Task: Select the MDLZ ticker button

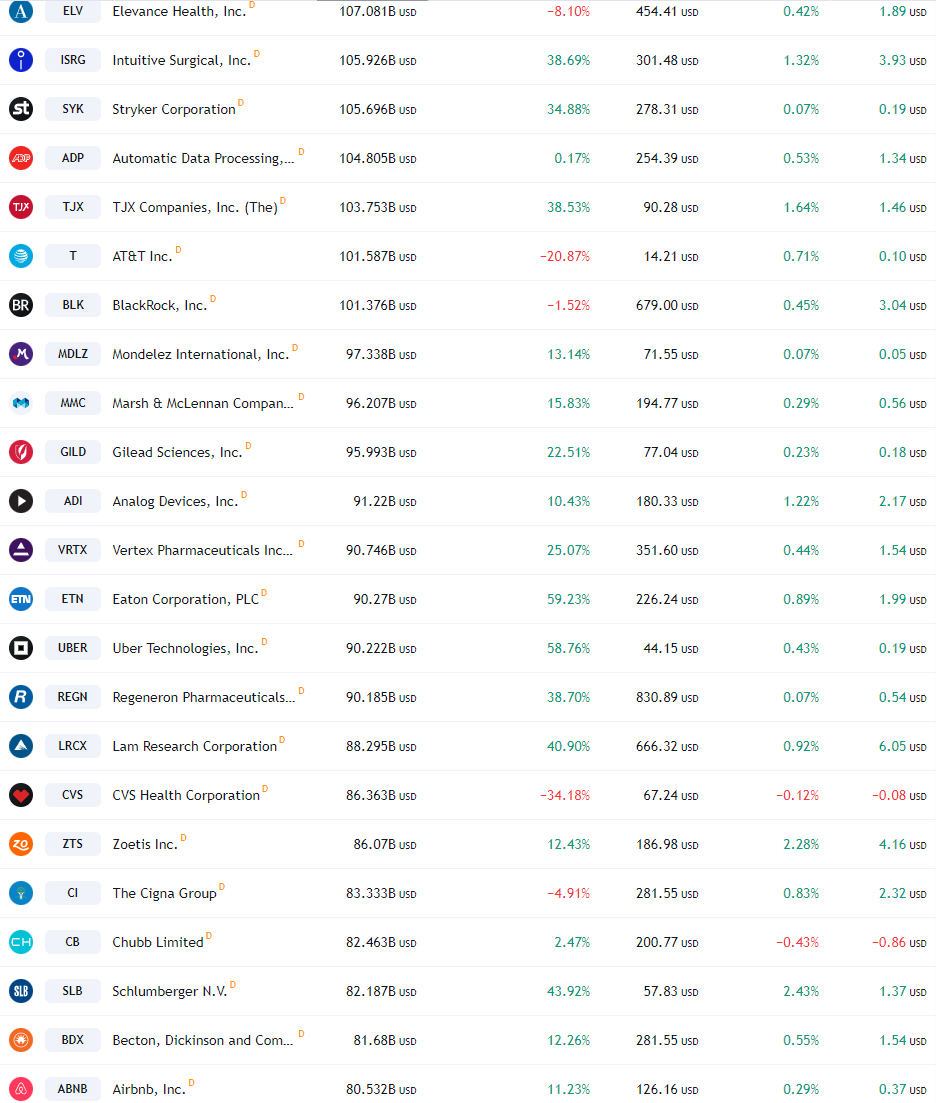Action: click(73, 354)
